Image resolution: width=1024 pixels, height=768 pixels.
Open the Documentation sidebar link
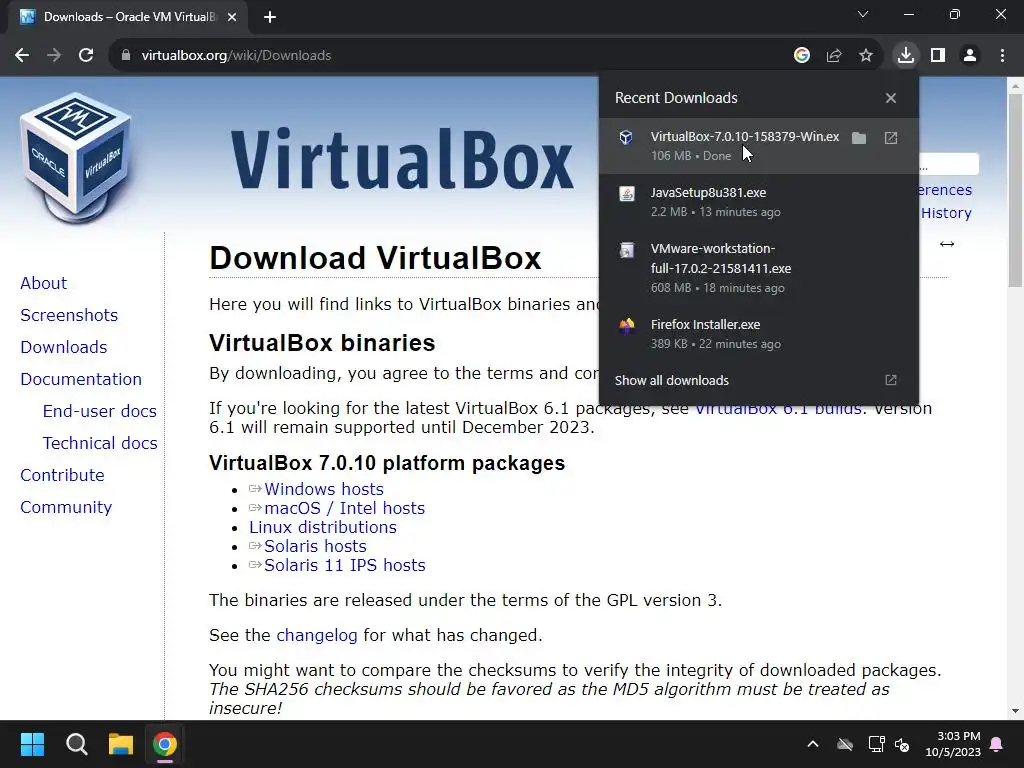tap(81, 379)
